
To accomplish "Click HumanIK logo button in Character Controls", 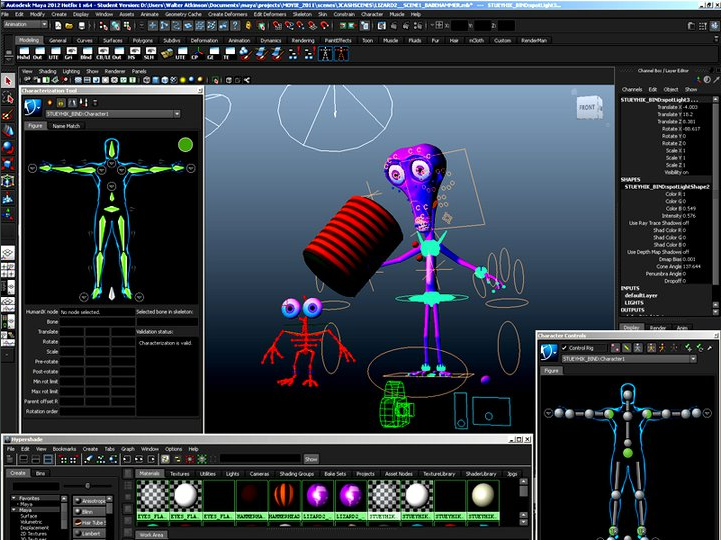I will [x=549, y=352].
